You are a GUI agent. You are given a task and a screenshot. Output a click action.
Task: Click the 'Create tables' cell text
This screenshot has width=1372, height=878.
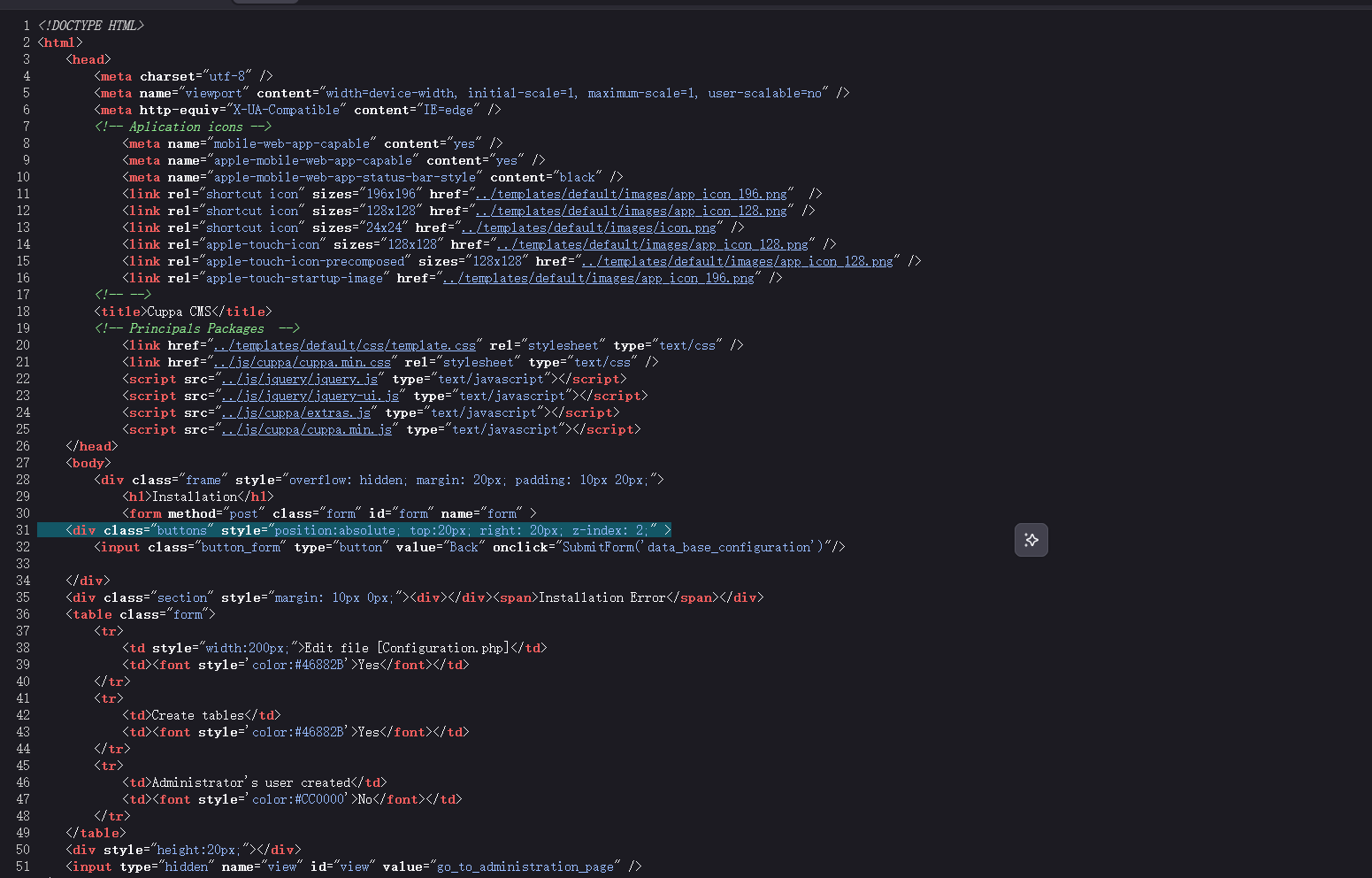197,715
